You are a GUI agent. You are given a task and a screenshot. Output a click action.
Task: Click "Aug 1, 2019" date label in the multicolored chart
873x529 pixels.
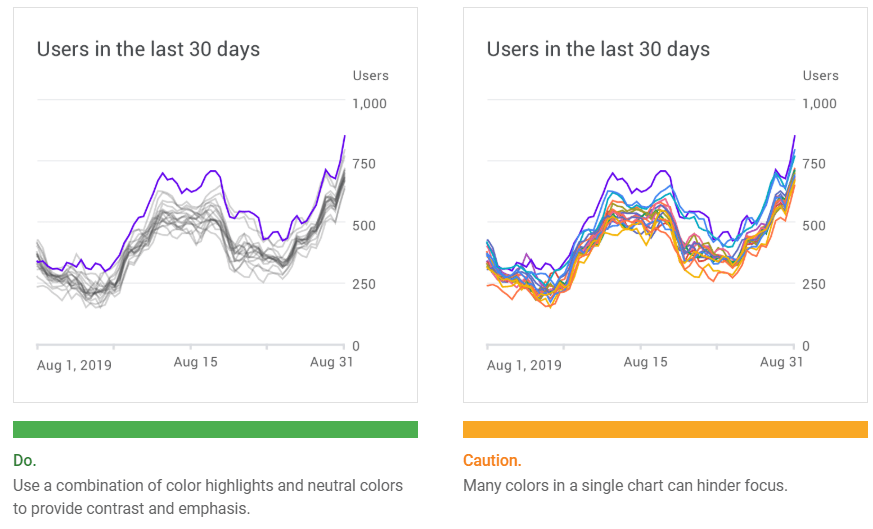coord(524,365)
